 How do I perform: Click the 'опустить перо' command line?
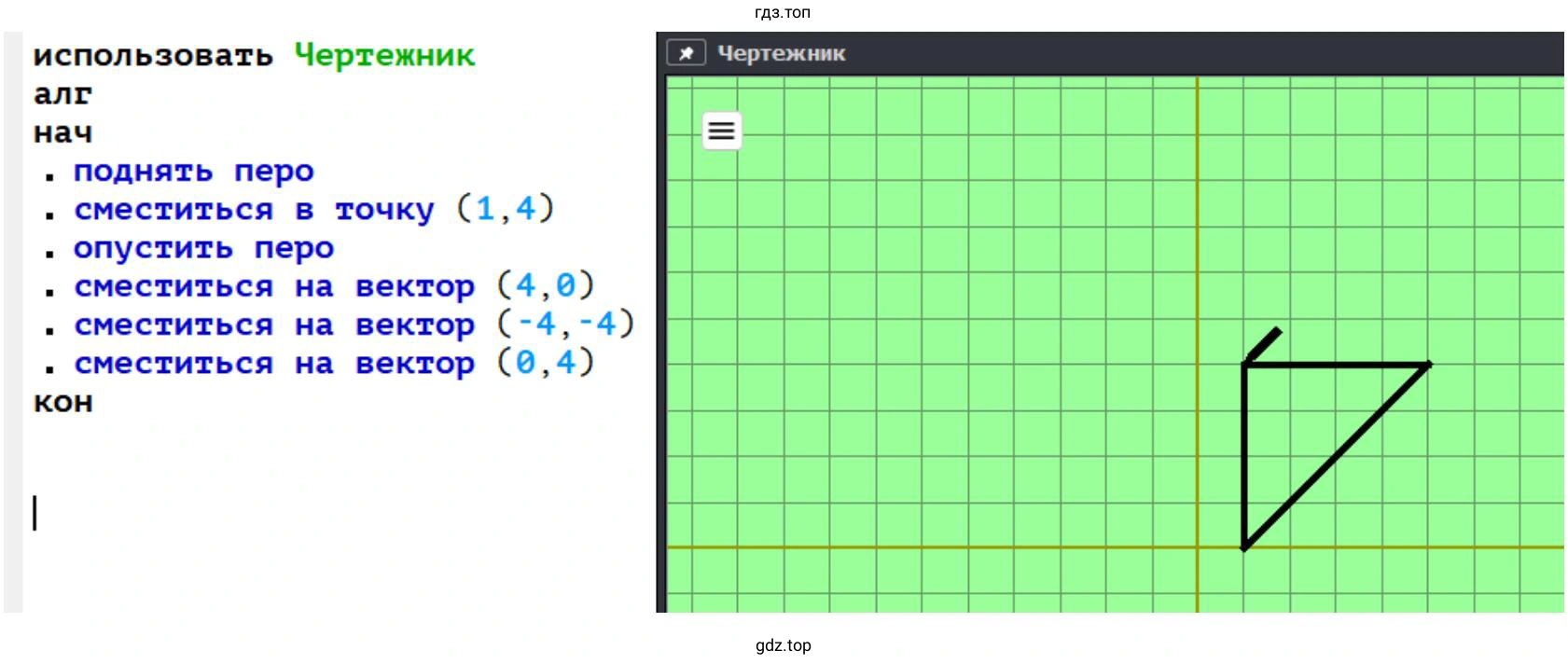coord(202,249)
